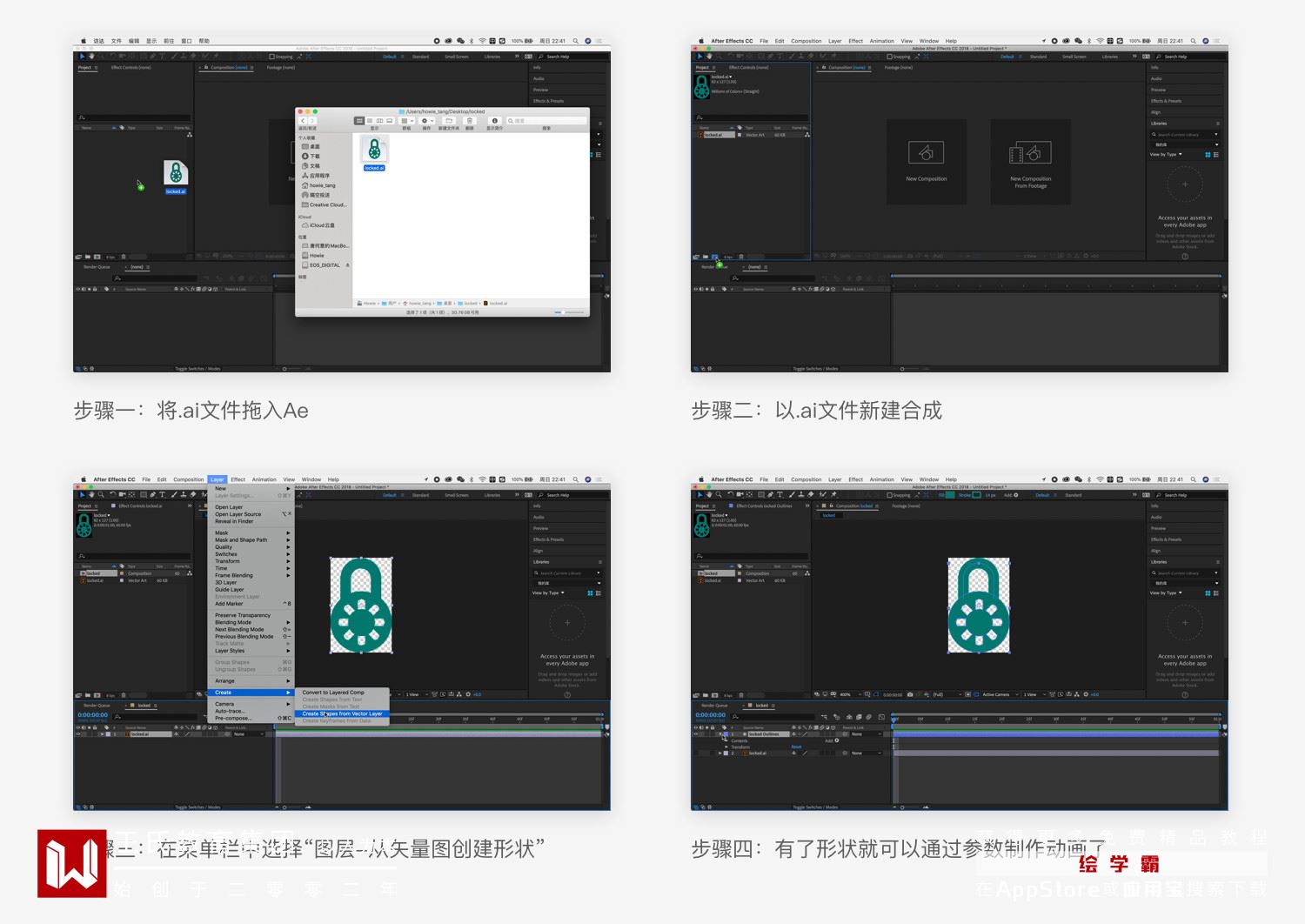
Task: Click the new folder icon in step two project panel
Action: [706, 257]
